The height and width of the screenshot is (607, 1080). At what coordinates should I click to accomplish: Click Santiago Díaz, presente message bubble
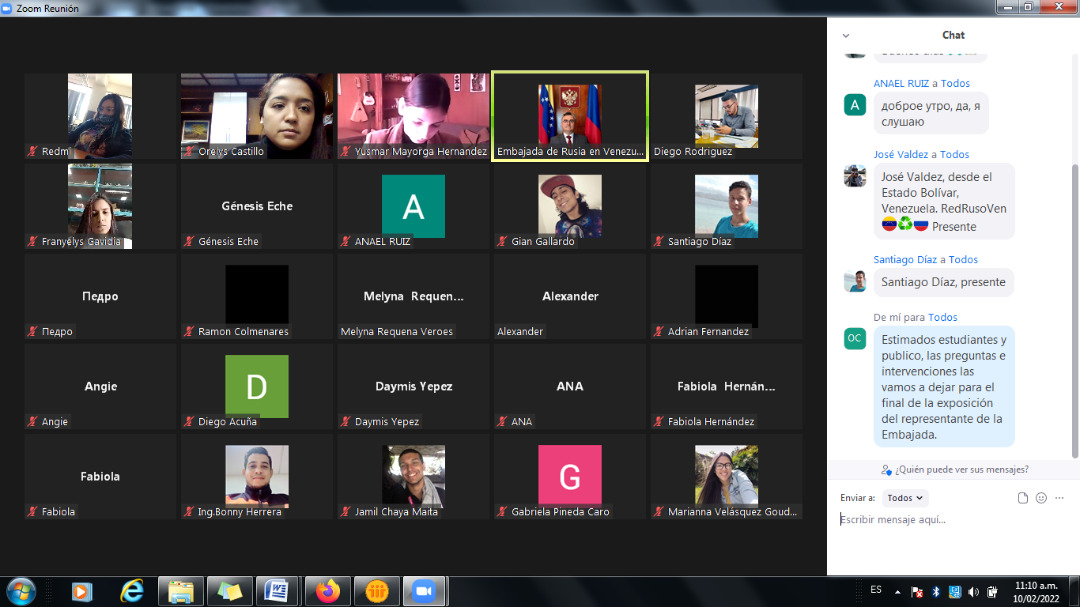943,282
